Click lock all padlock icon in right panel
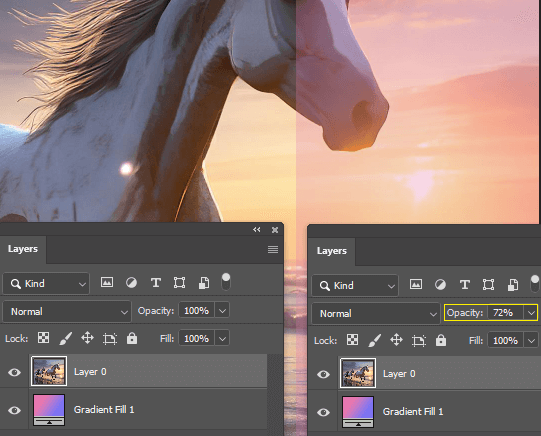The height and width of the screenshot is (436, 541). pos(441,340)
